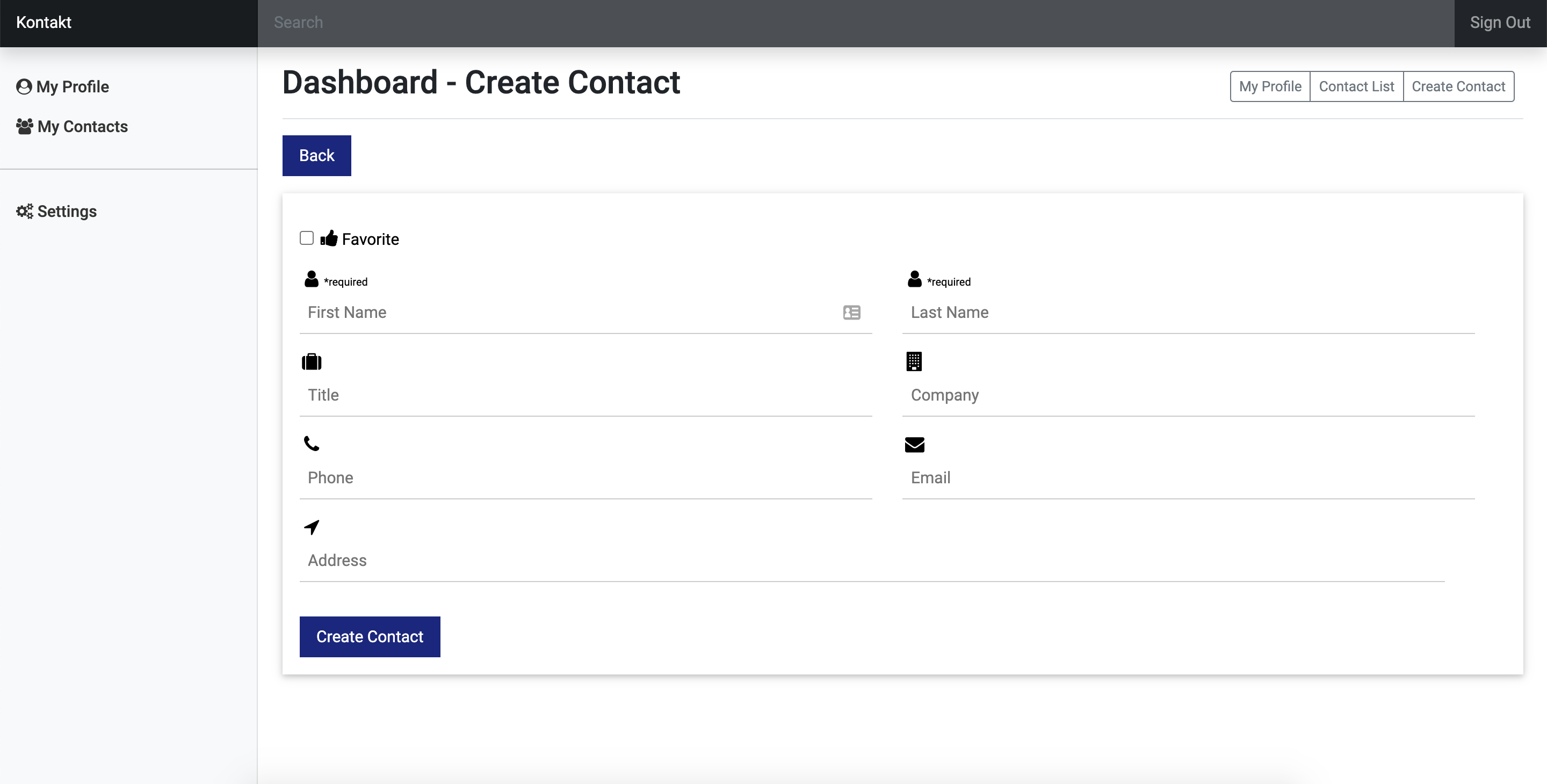The width and height of the screenshot is (1547, 784).
Task: Click the contact card icon in First Name field
Action: (851, 312)
